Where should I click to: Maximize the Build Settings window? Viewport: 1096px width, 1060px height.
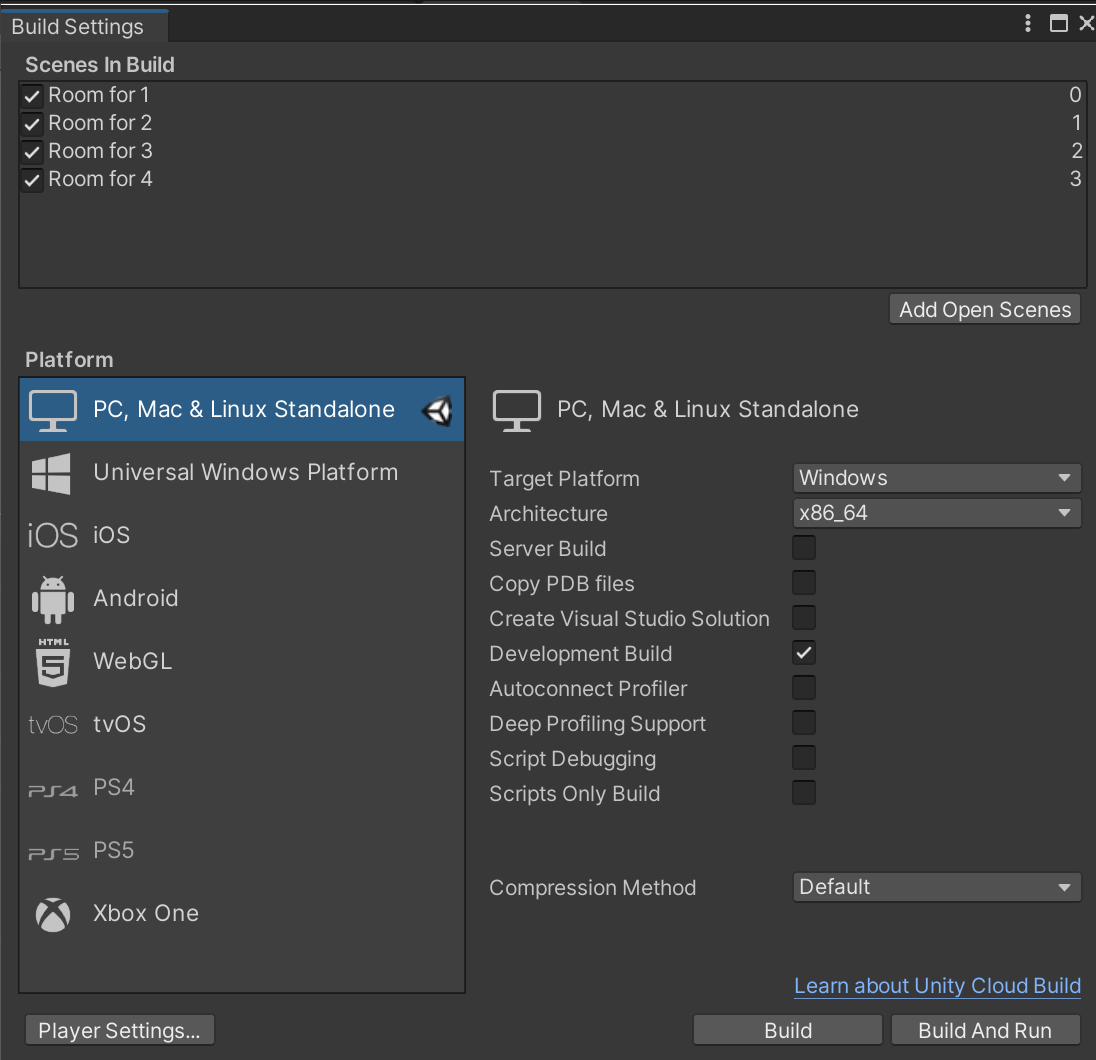pos(1058,23)
